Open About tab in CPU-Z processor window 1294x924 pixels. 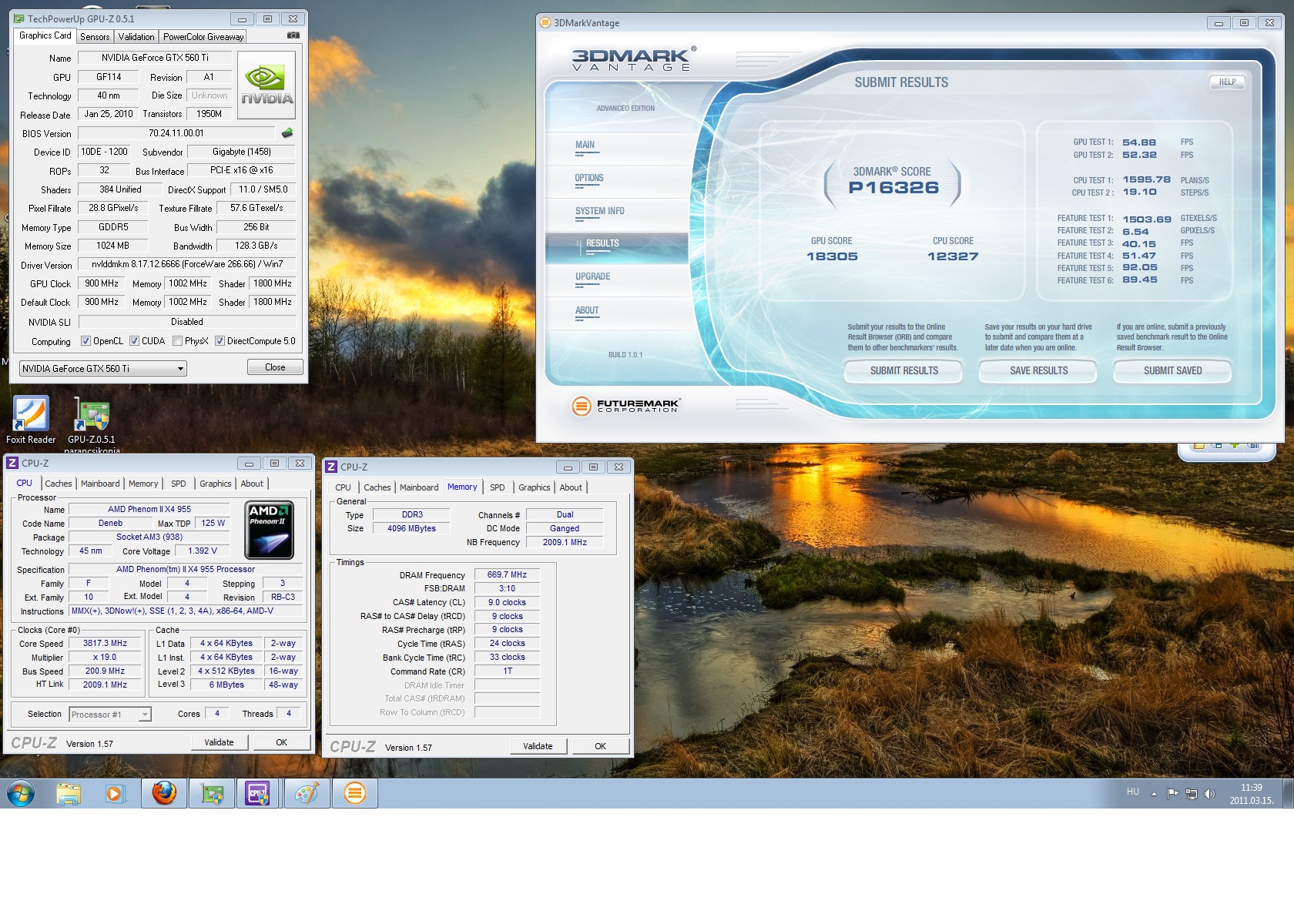tap(252, 484)
